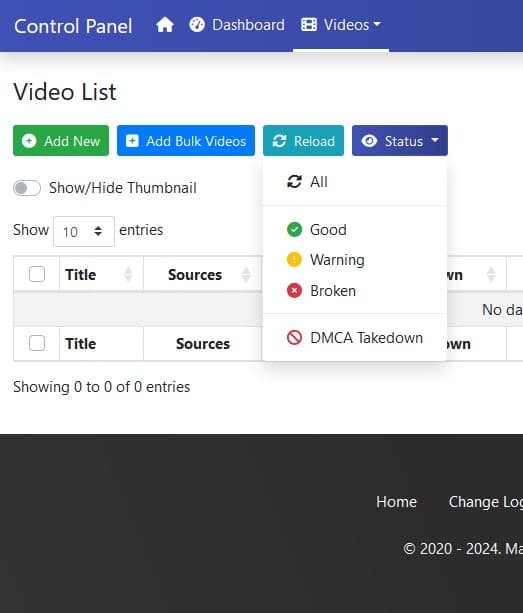Check the select-all box in table footer
This screenshot has height=613, width=523.
37,343
